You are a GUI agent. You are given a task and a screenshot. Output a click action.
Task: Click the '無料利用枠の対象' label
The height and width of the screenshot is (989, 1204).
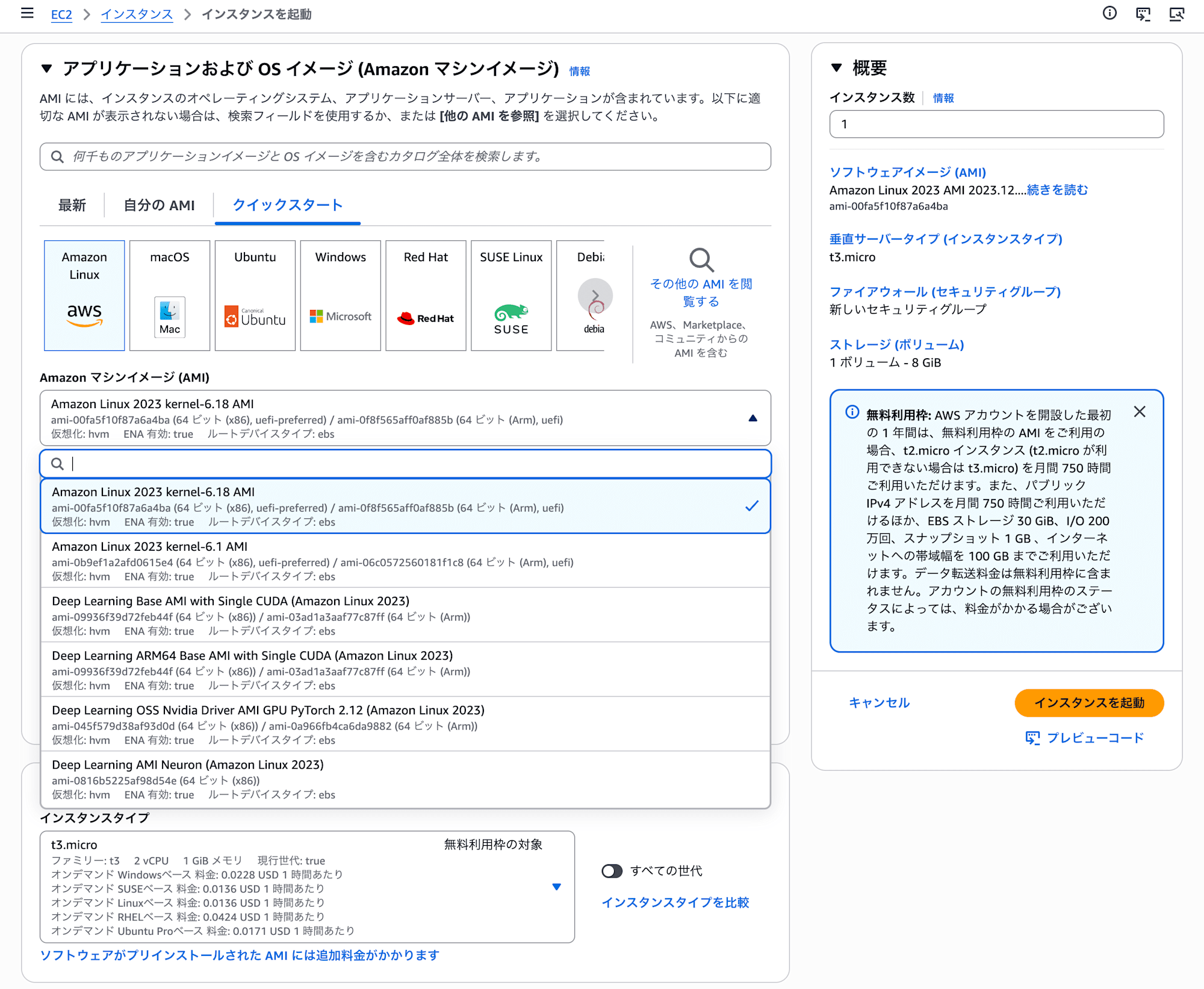coord(493,845)
